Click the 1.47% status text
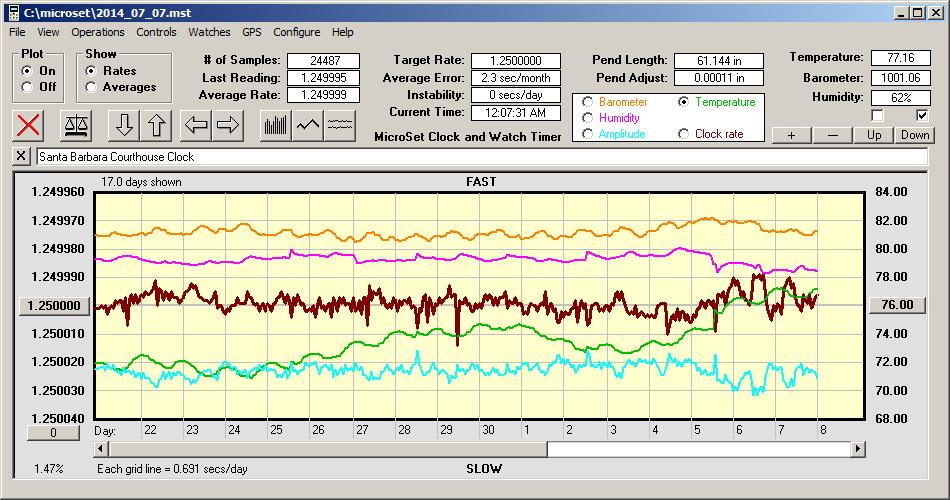Viewport: 950px width, 500px height. point(48,468)
